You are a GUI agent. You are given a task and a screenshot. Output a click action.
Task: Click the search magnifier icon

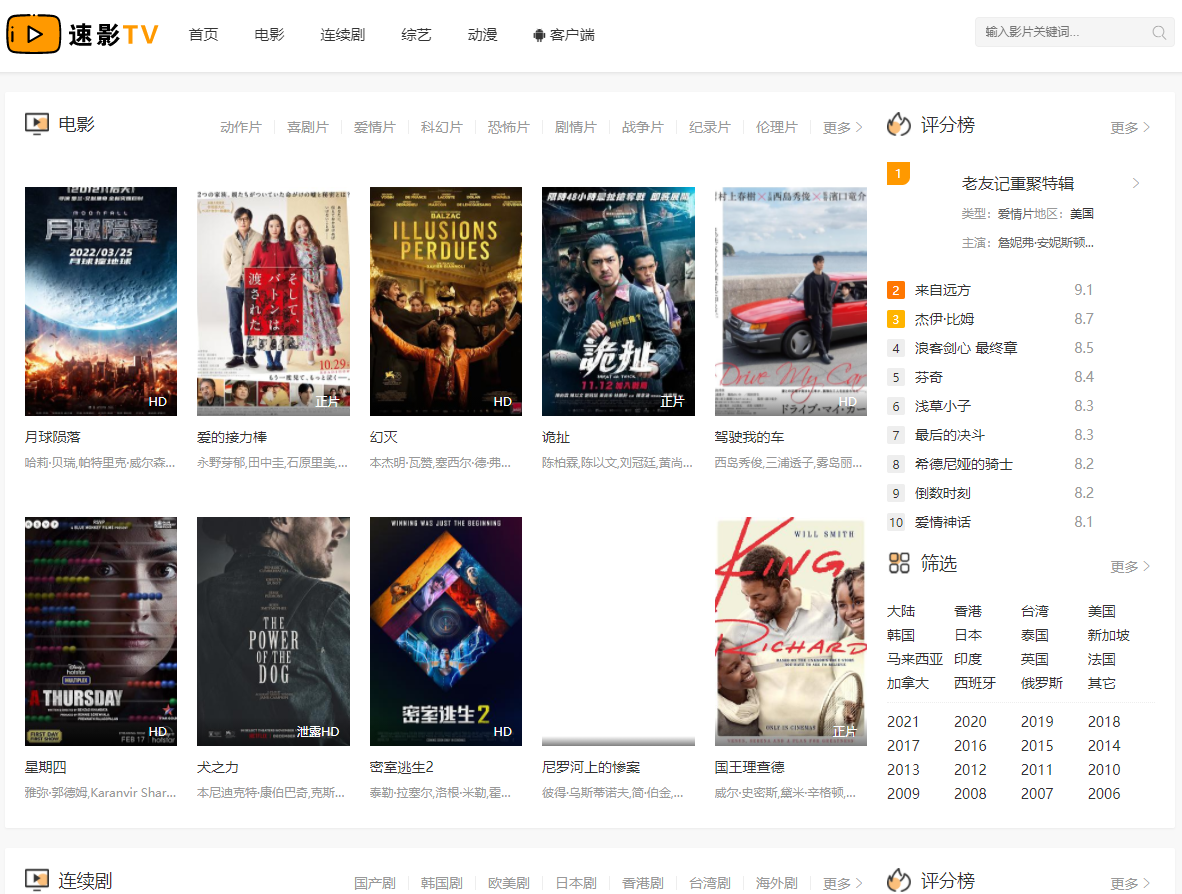click(1159, 32)
